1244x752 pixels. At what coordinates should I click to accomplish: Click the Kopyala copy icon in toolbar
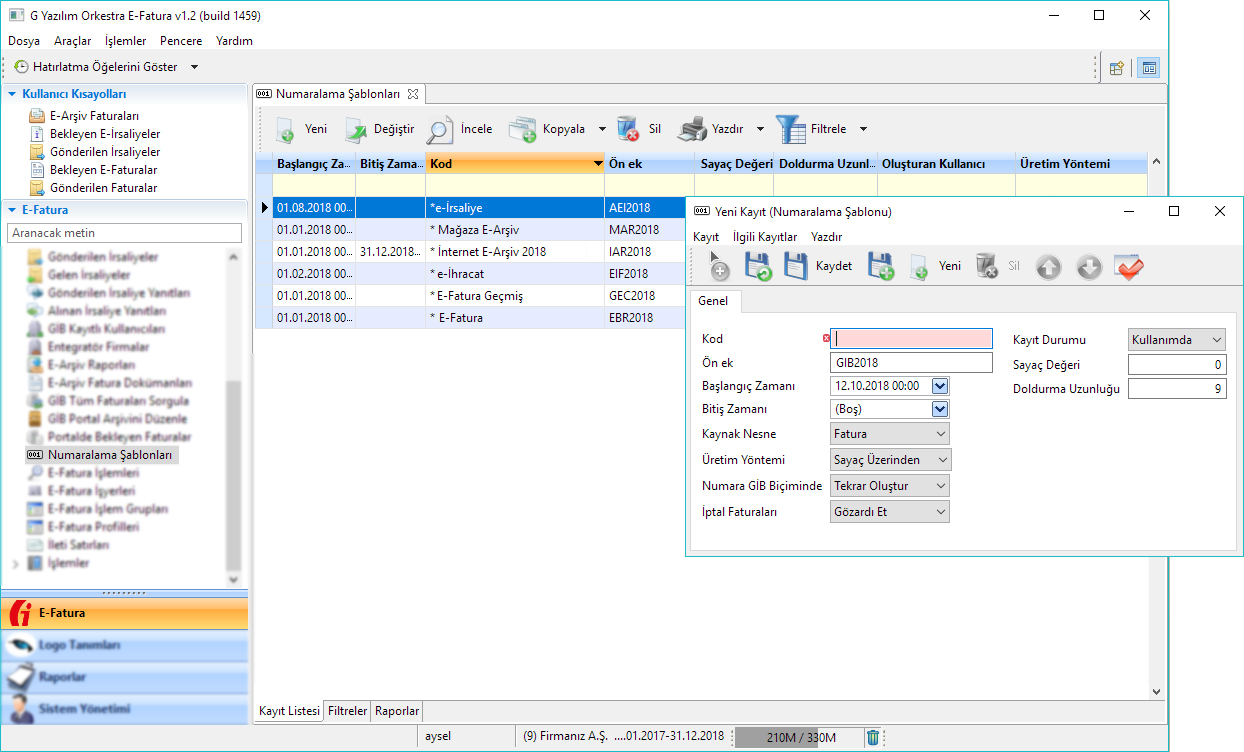523,130
